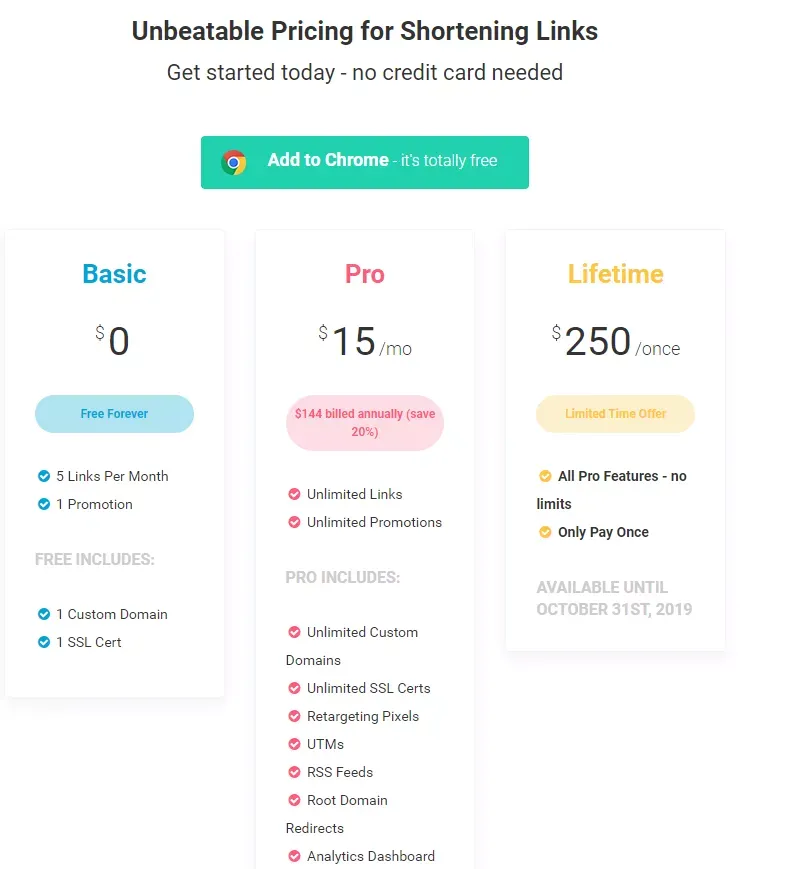The height and width of the screenshot is (869, 803).
Task: Select the Free Forever badge
Action: 114,414
